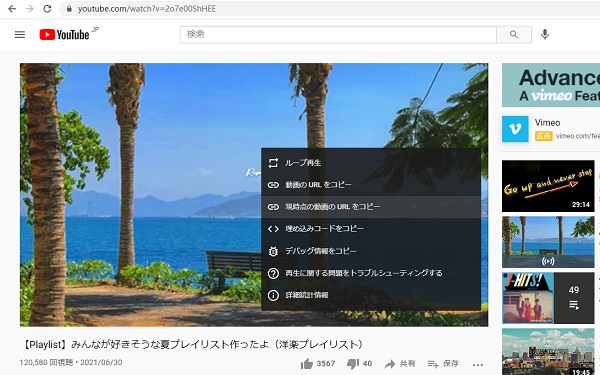Click the browser forward arrow
The width and height of the screenshot is (600, 375).
pos(29,9)
